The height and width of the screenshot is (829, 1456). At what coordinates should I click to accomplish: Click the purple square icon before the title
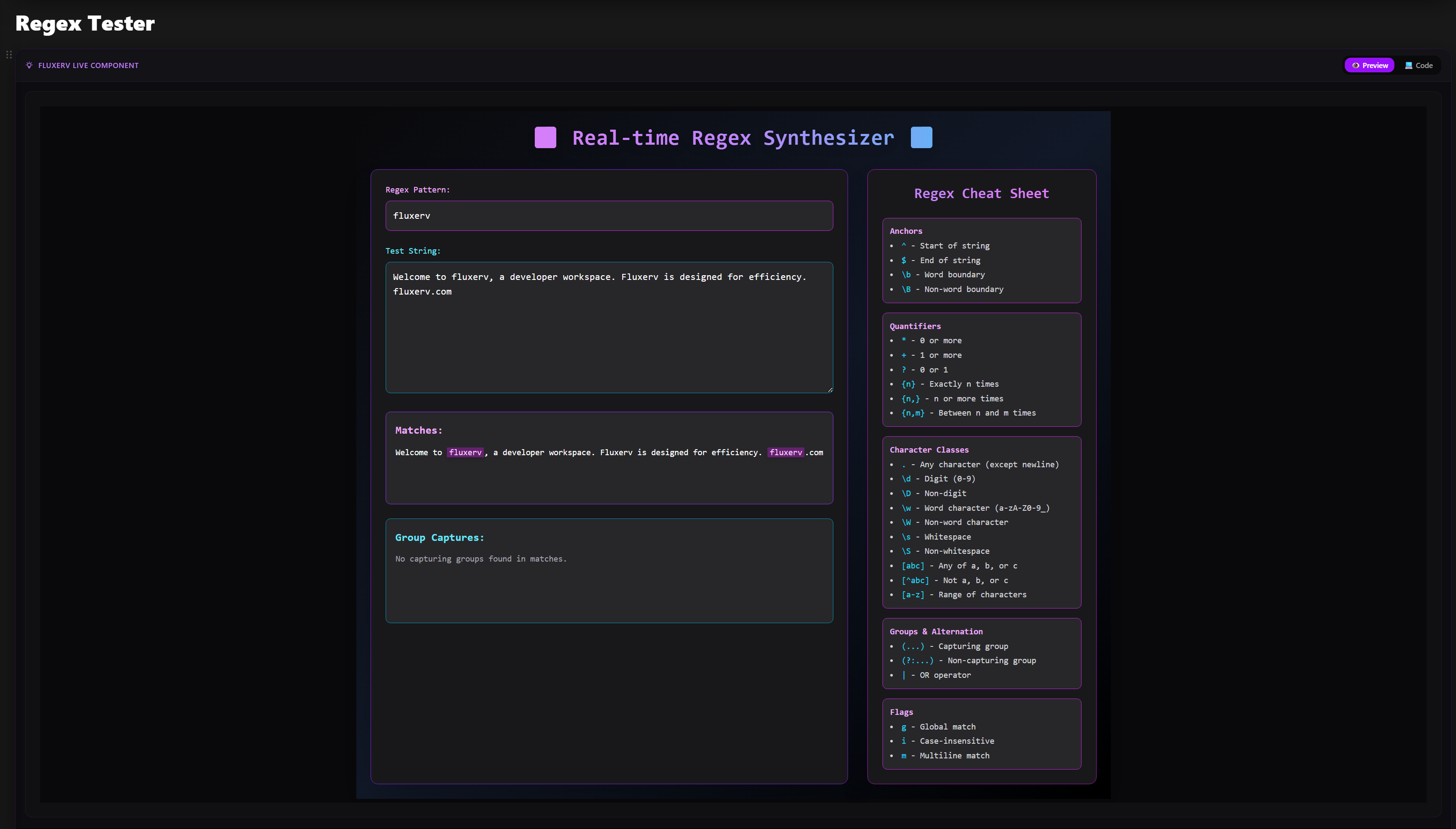tap(545, 138)
